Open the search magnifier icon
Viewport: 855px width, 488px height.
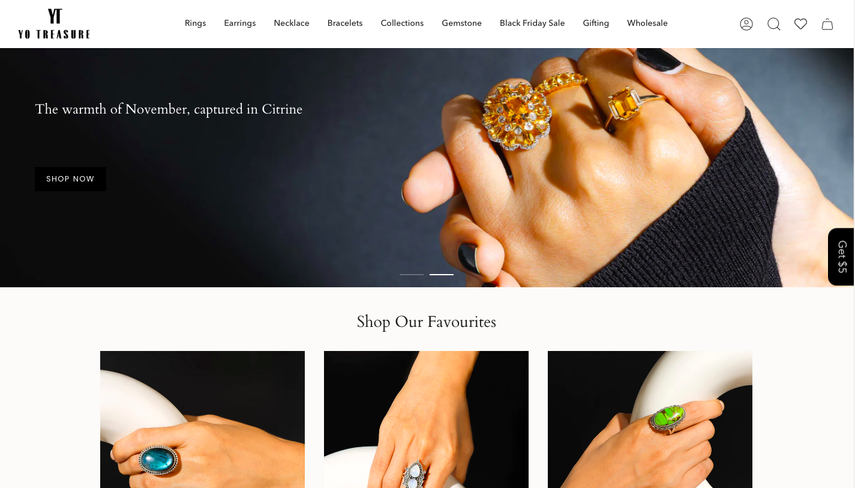click(773, 24)
